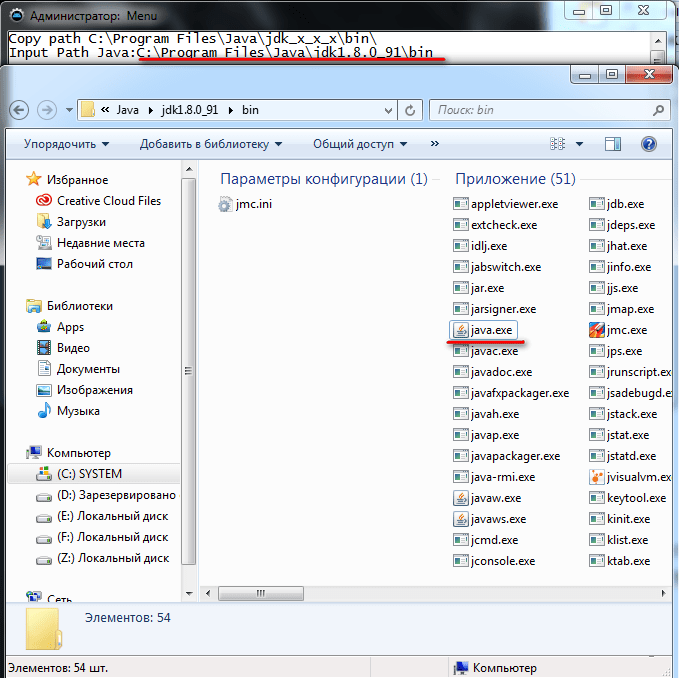Select the (E:) Локальный диск drive
Screen dimensions: 679x678
click(x=113, y=516)
